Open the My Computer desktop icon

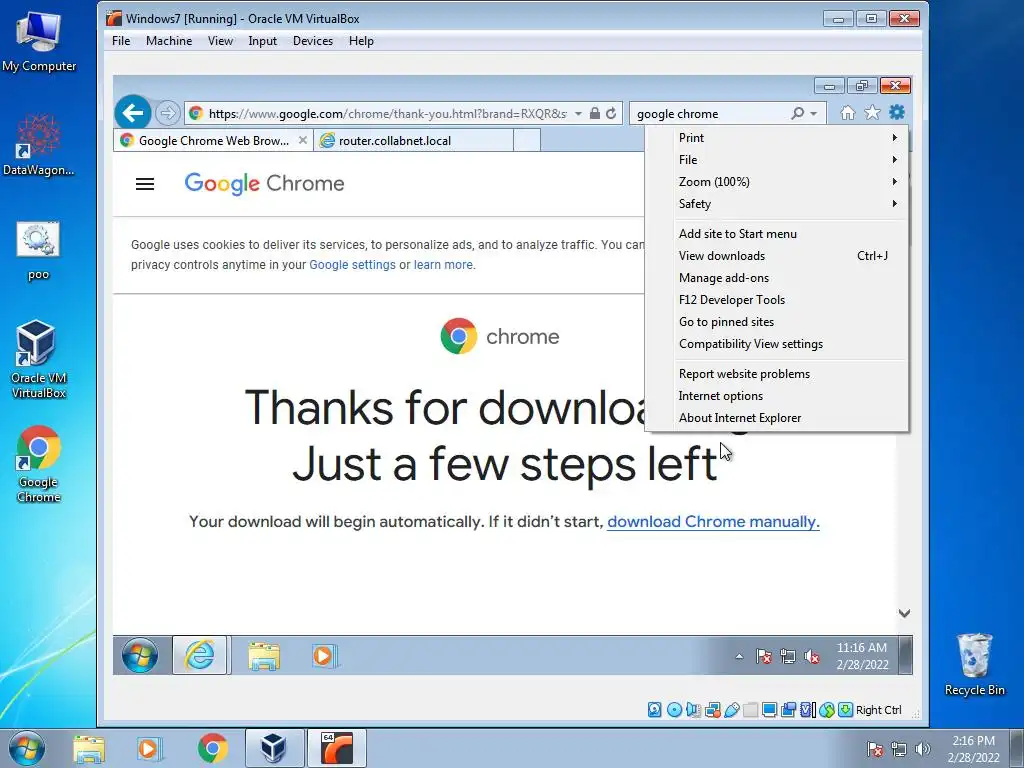tap(39, 40)
